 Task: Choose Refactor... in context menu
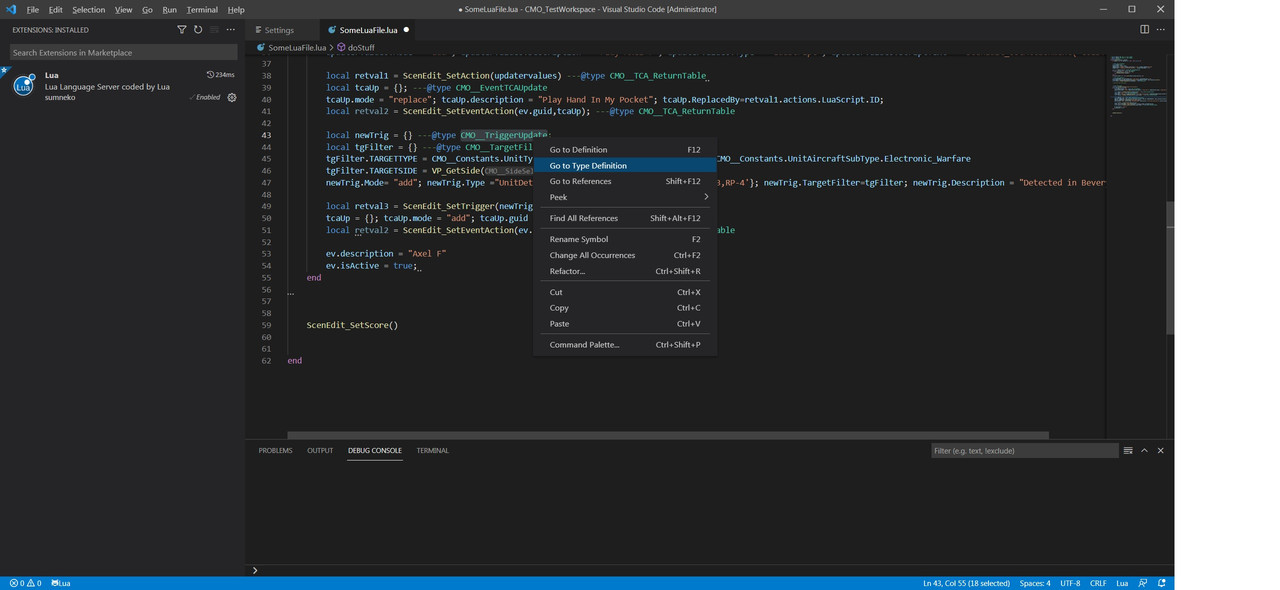pyautogui.click(x=625, y=271)
